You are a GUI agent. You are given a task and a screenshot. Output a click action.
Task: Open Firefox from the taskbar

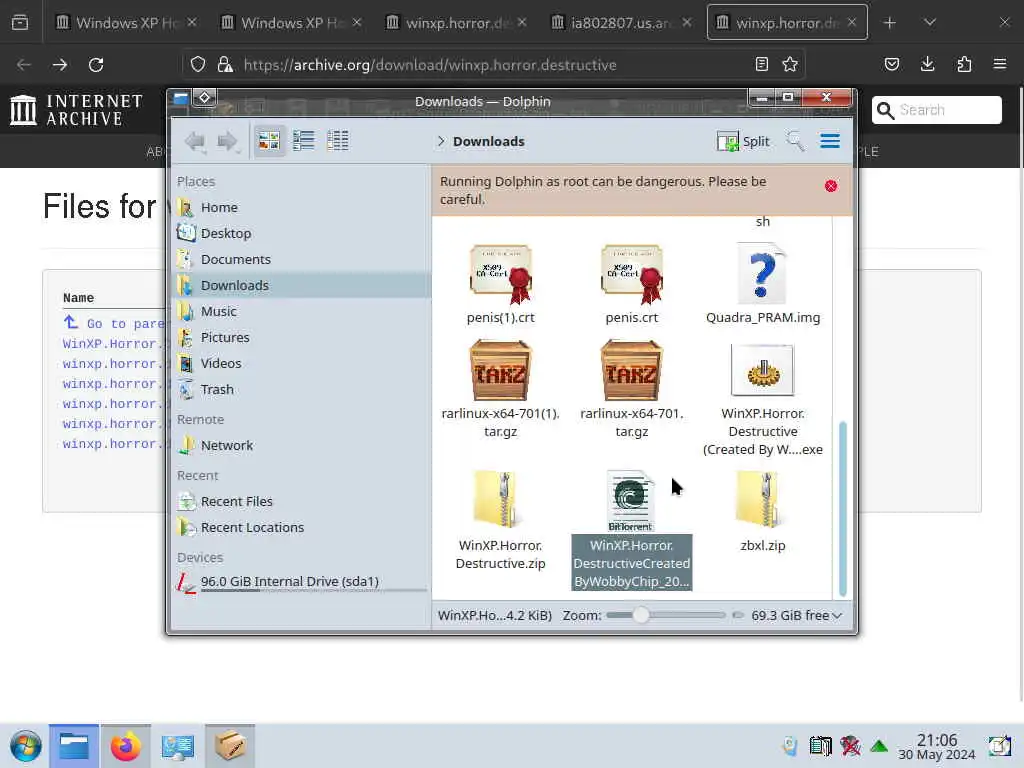coord(125,746)
